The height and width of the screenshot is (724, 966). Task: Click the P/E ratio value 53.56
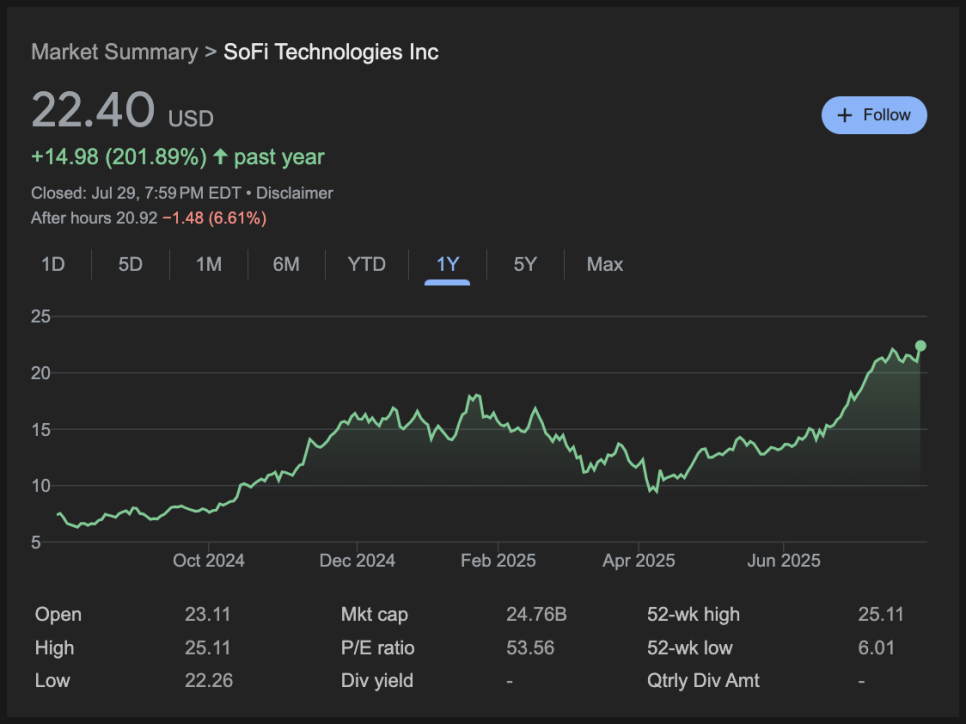530,648
